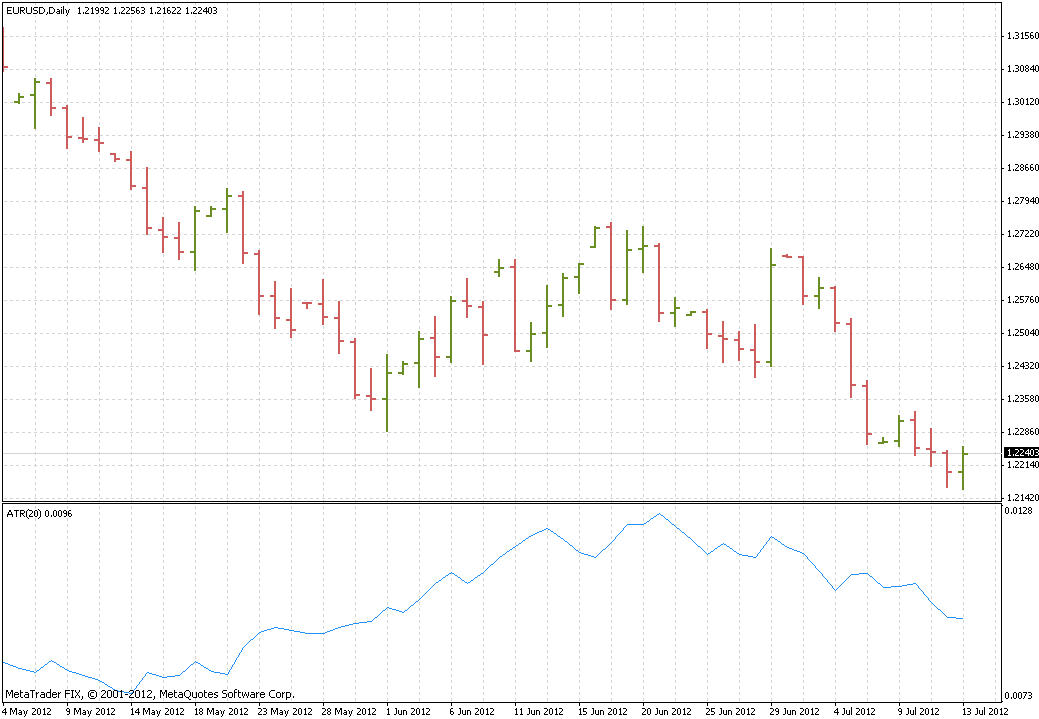Click the MetaTrader FIX copyright text

(150, 694)
